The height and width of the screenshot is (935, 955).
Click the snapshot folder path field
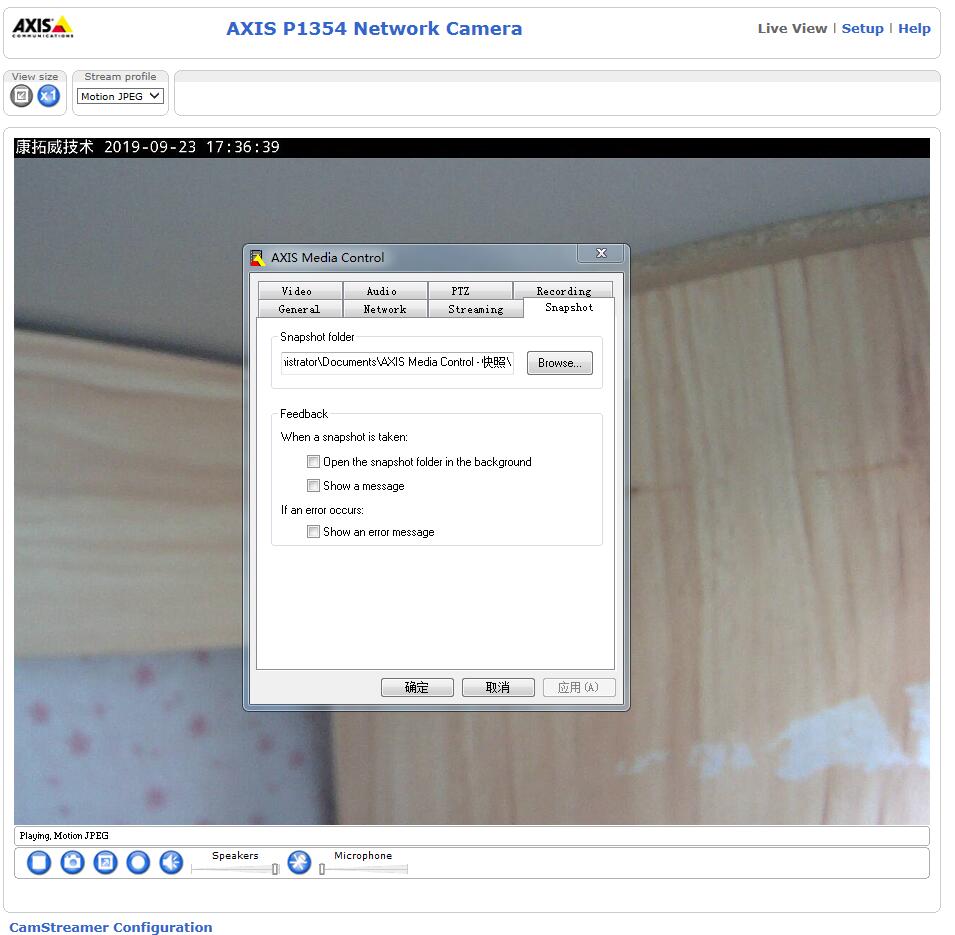[x=397, y=363]
